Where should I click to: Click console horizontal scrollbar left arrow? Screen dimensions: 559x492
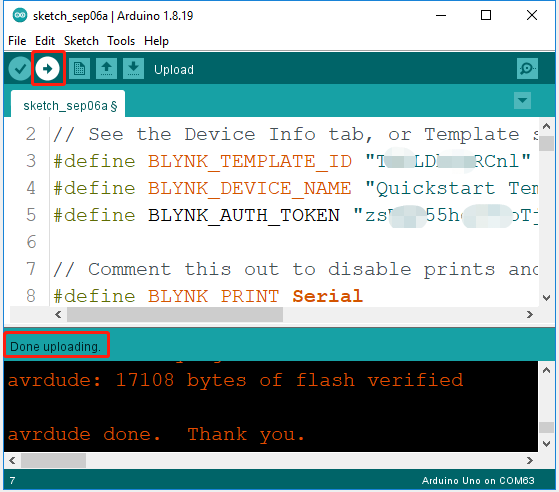[12, 460]
